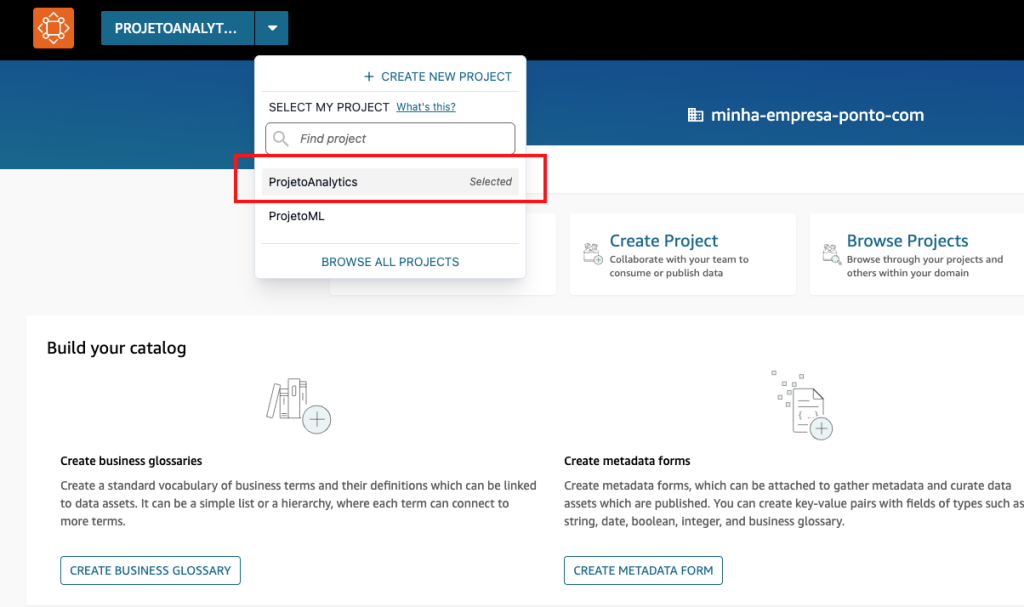Viewport: 1024px width, 607px height.
Task: Click the Create metadata forms heading
Action: click(627, 461)
